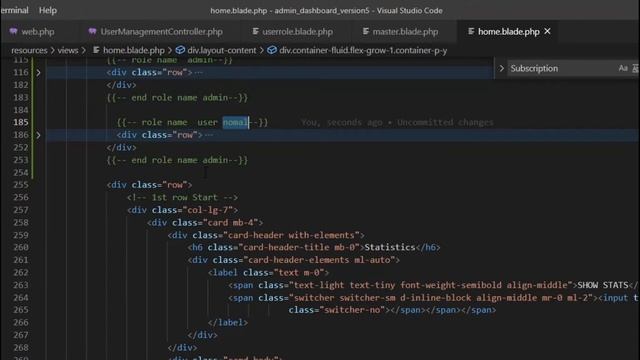Click the file icon on the home.blade.php tab
The image size is (640, 360).
tap(471, 31)
